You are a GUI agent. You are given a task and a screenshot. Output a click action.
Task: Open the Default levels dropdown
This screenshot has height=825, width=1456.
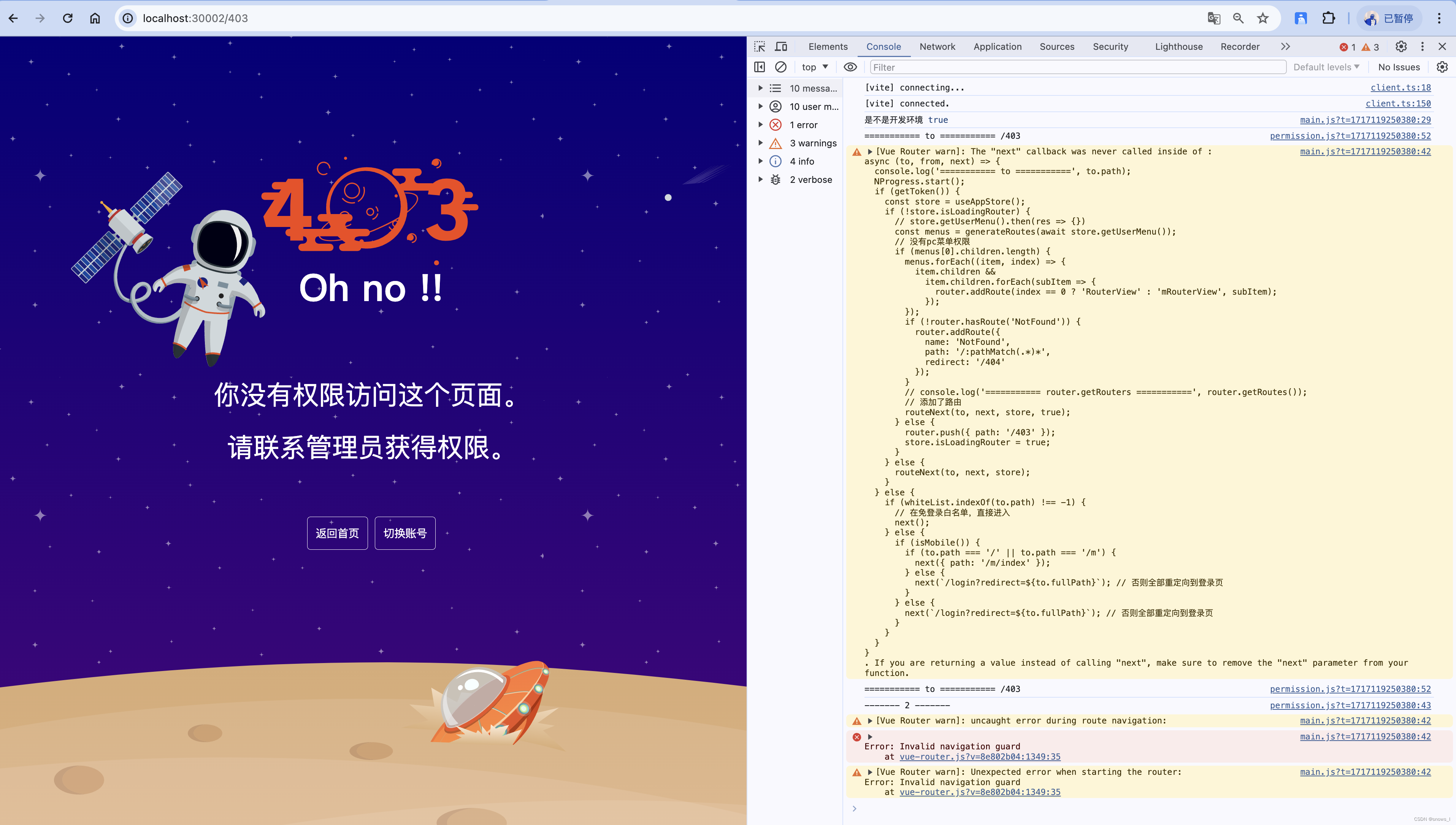pos(1326,67)
